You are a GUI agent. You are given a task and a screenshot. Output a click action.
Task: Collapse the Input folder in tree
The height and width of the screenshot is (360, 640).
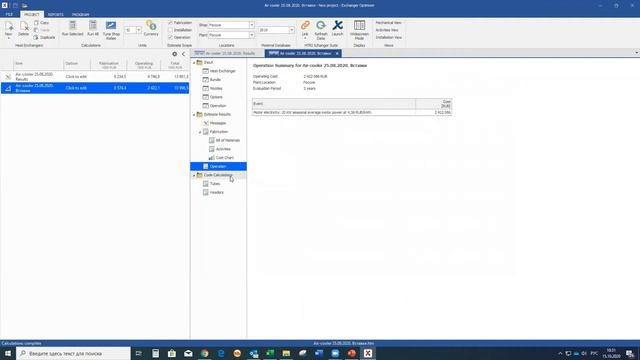click(x=194, y=62)
